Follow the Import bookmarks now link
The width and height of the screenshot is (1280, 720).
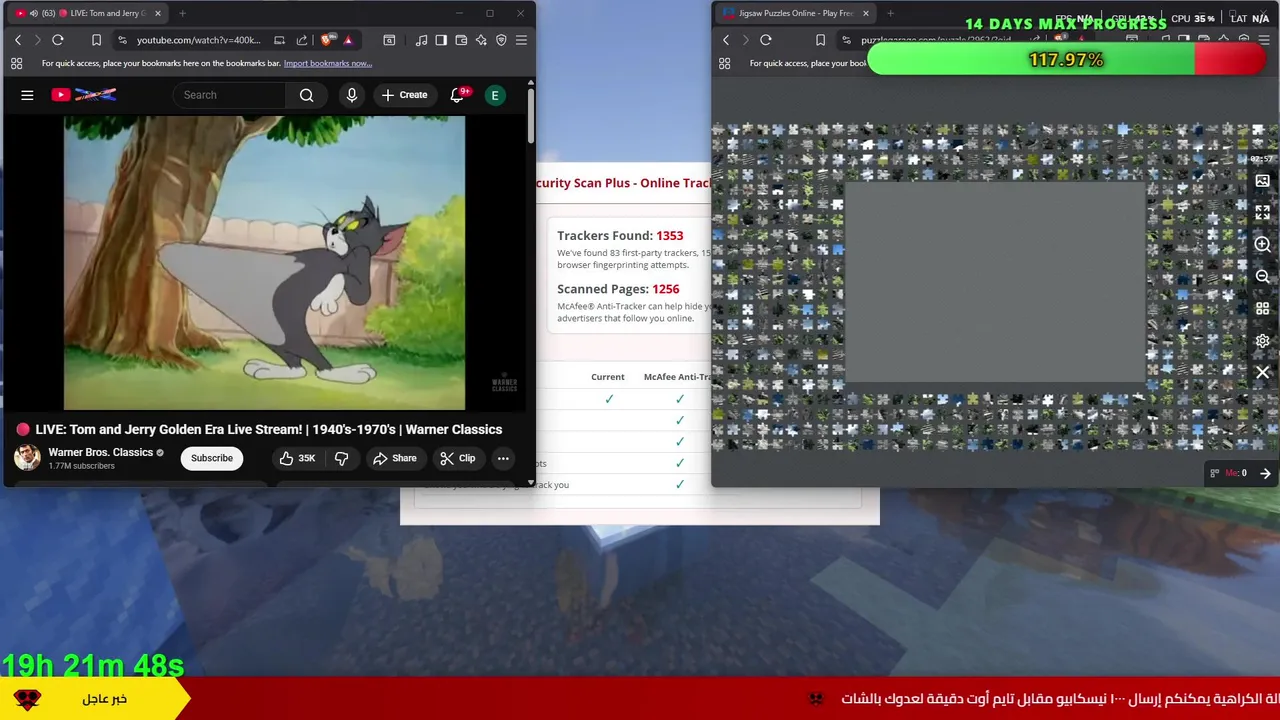[x=328, y=63]
